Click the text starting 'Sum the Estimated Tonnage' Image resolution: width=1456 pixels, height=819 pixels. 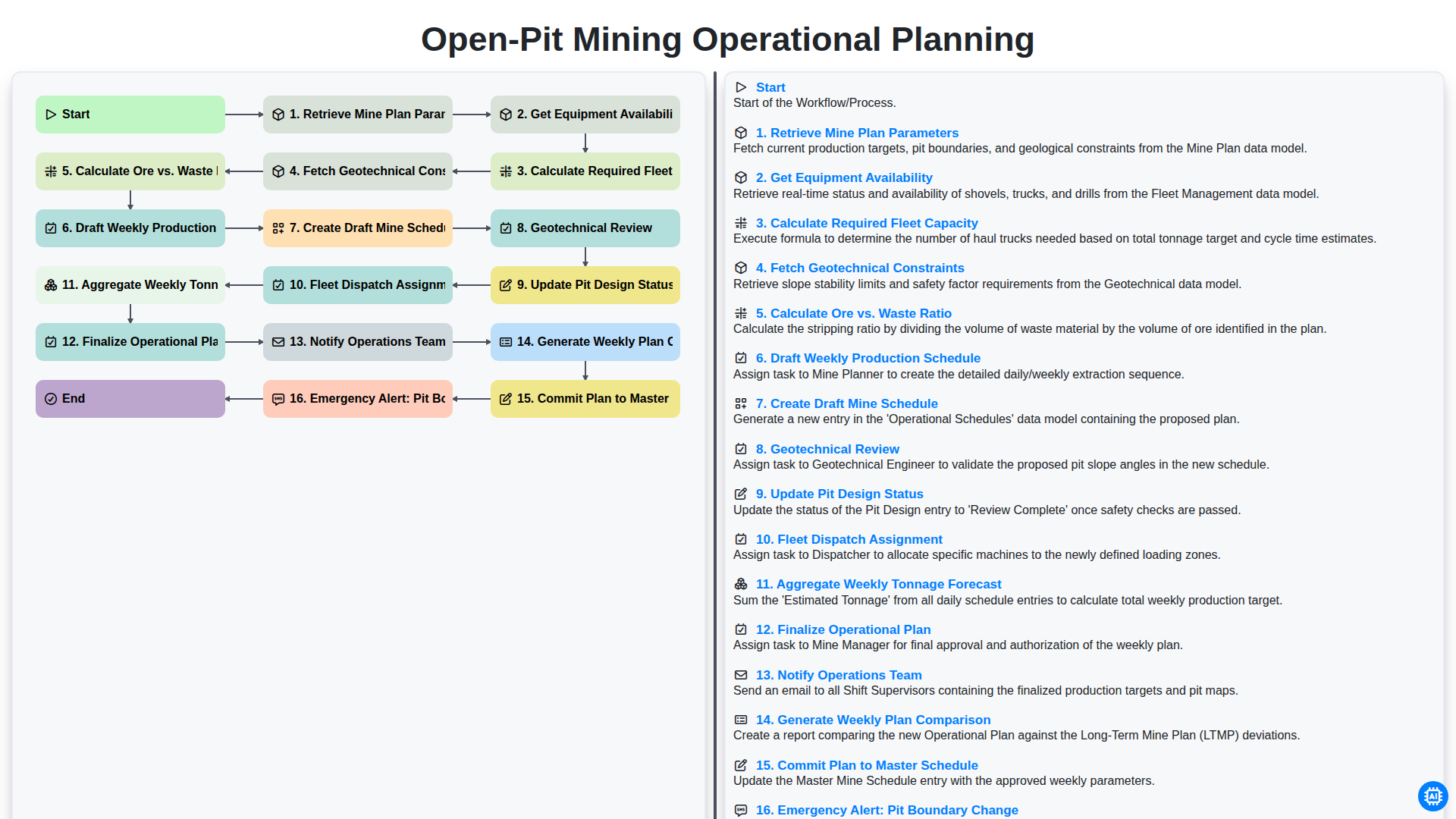(x=1007, y=600)
